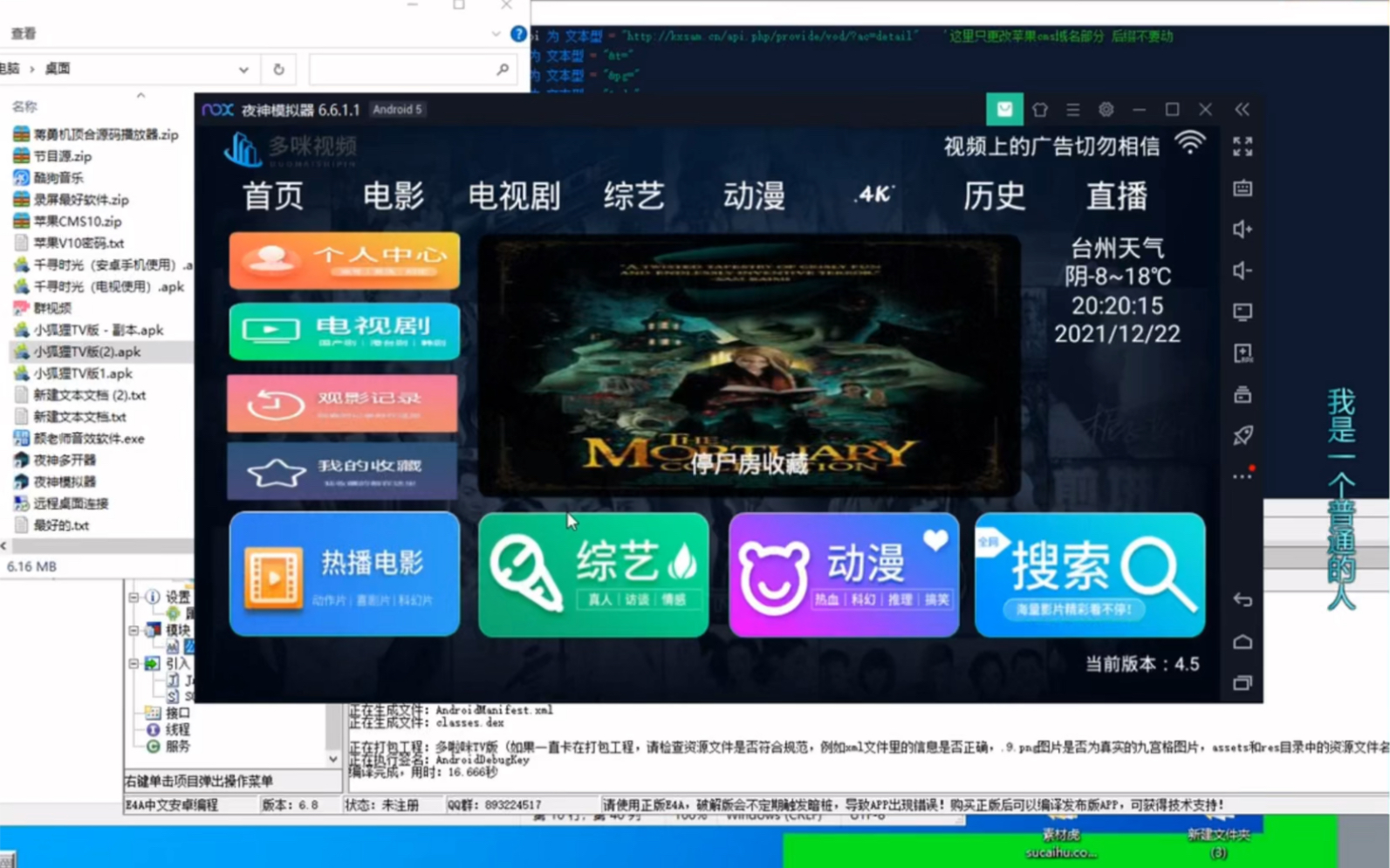The image size is (1390, 868).
Task: Open the green 综艺 tile
Action: coord(593,574)
